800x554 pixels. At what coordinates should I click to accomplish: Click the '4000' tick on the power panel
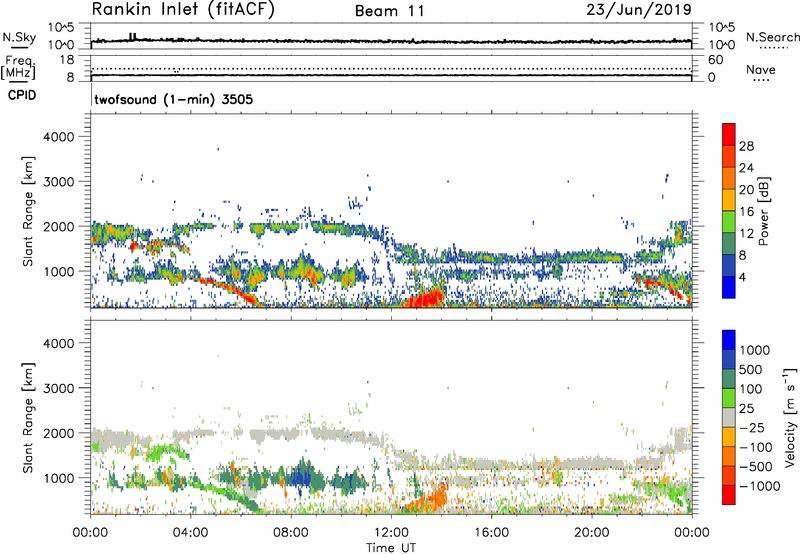tap(58, 137)
